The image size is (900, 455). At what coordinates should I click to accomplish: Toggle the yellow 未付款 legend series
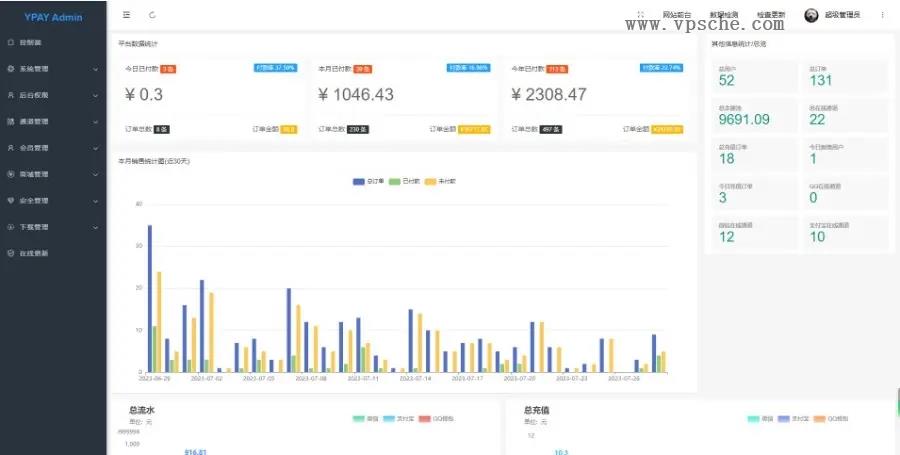[x=440, y=181]
